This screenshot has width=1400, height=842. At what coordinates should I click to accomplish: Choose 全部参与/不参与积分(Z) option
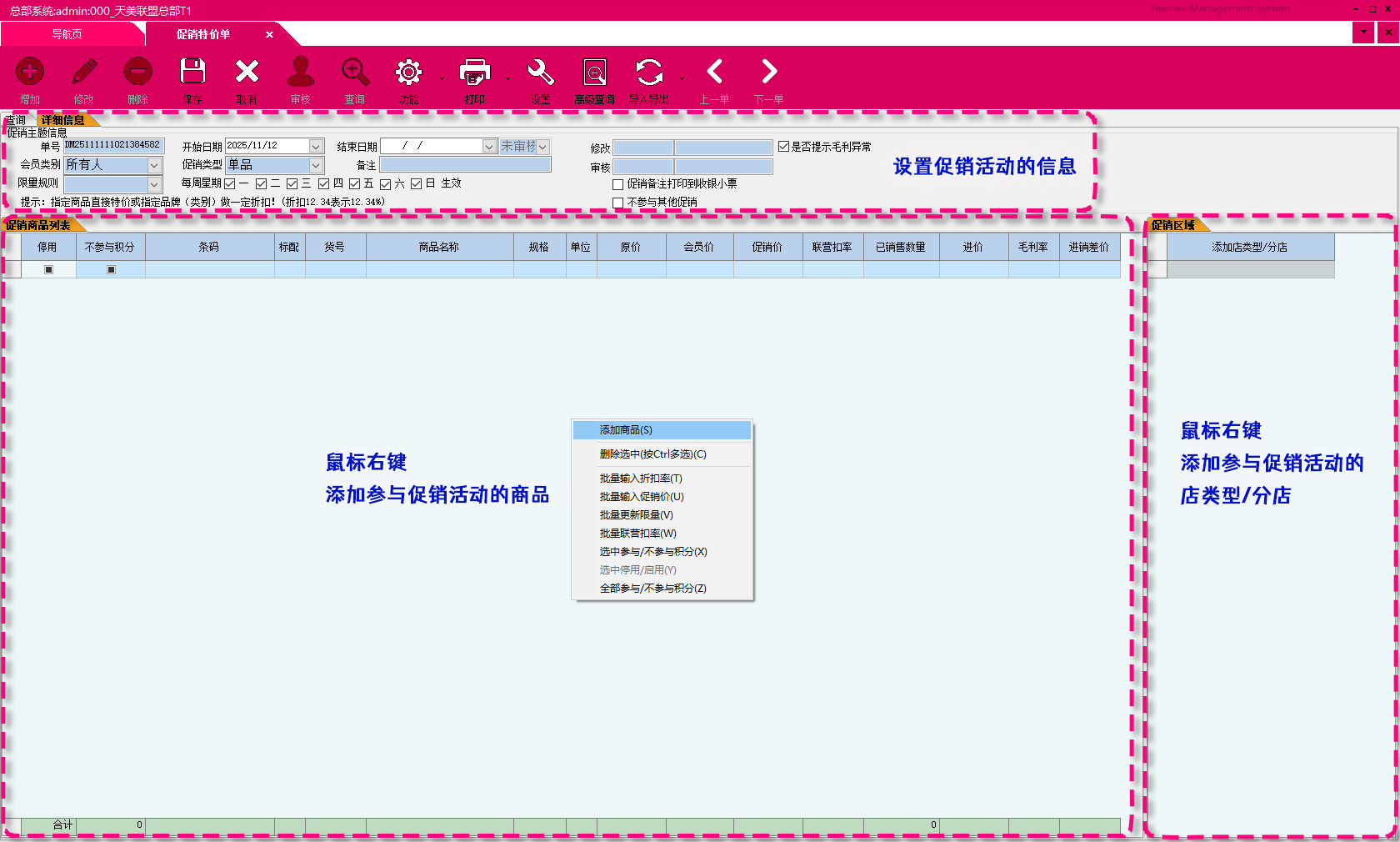tap(652, 589)
